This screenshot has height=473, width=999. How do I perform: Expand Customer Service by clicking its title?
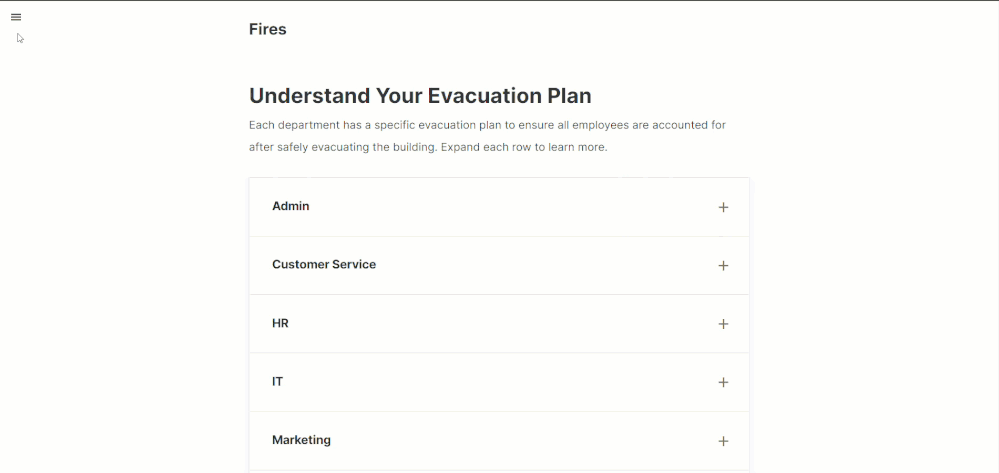click(x=323, y=265)
